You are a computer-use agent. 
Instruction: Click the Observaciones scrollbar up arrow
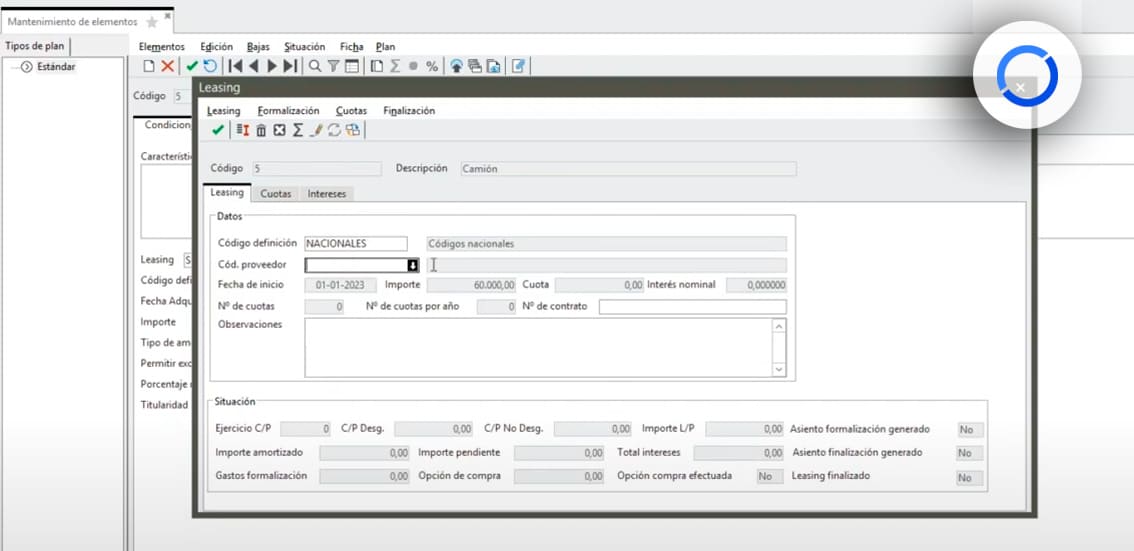pyautogui.click(x=779, y=326)
